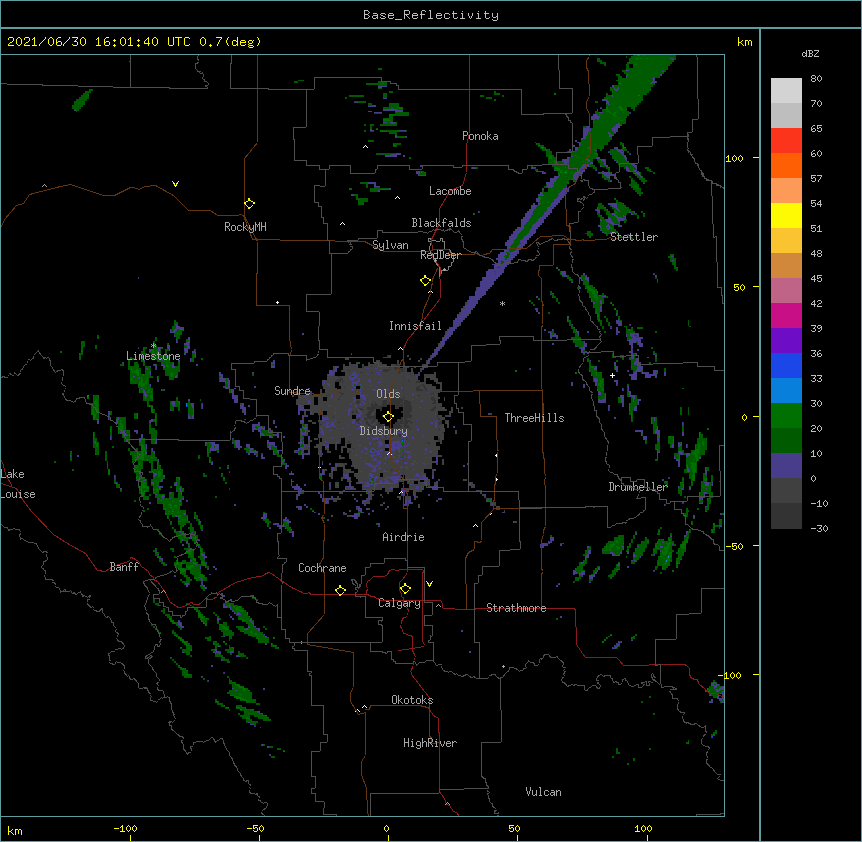Click the Blackfalds town label
862x842 pixels.
coord(441,223)
